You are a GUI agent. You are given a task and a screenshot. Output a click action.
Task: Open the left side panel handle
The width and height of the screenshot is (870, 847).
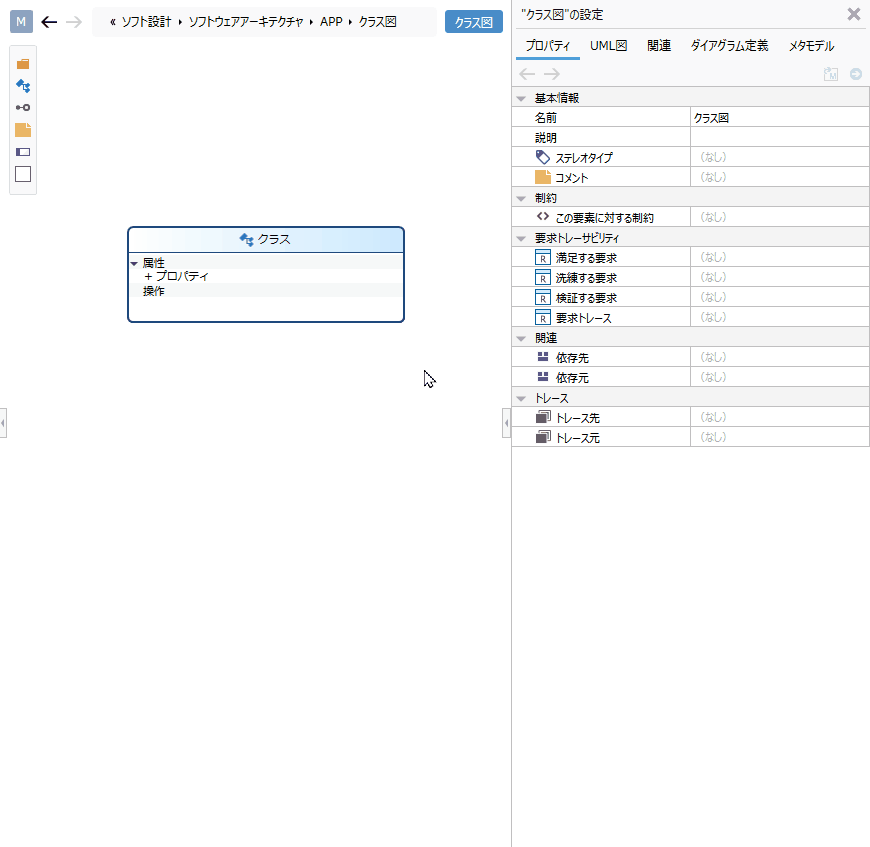tap(3, 423)
